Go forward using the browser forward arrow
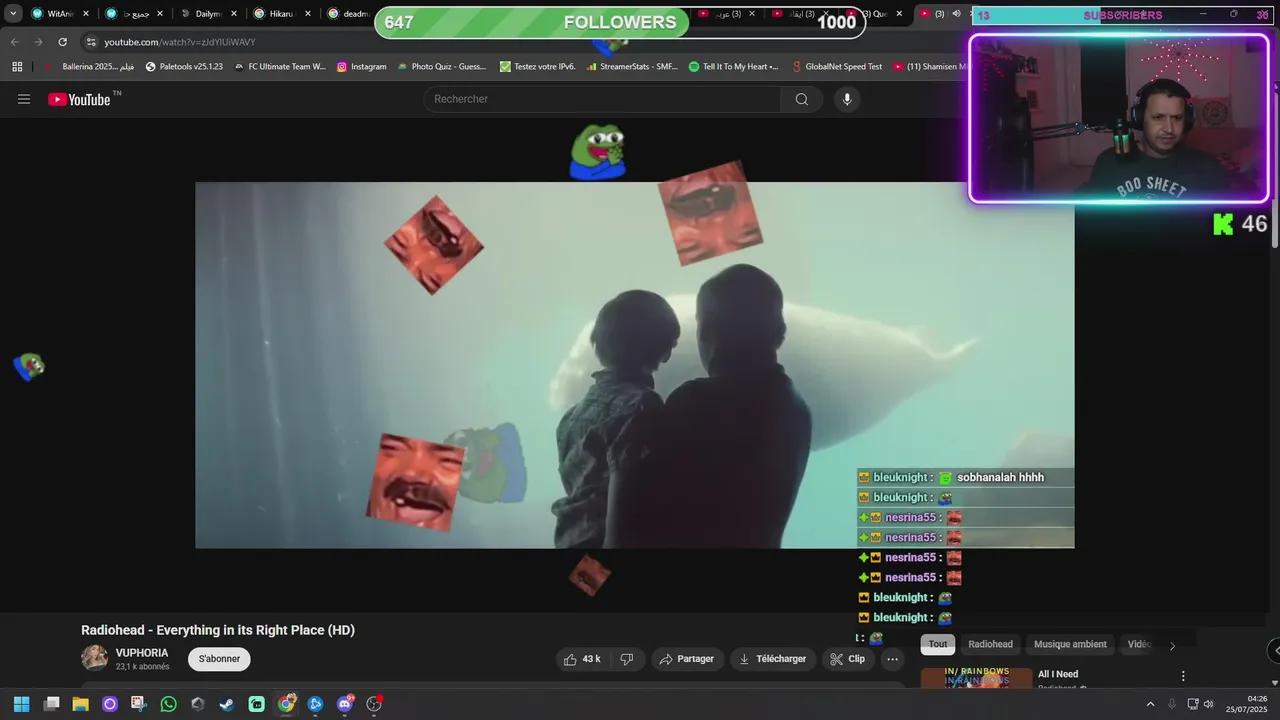 [x=38, y=42]
